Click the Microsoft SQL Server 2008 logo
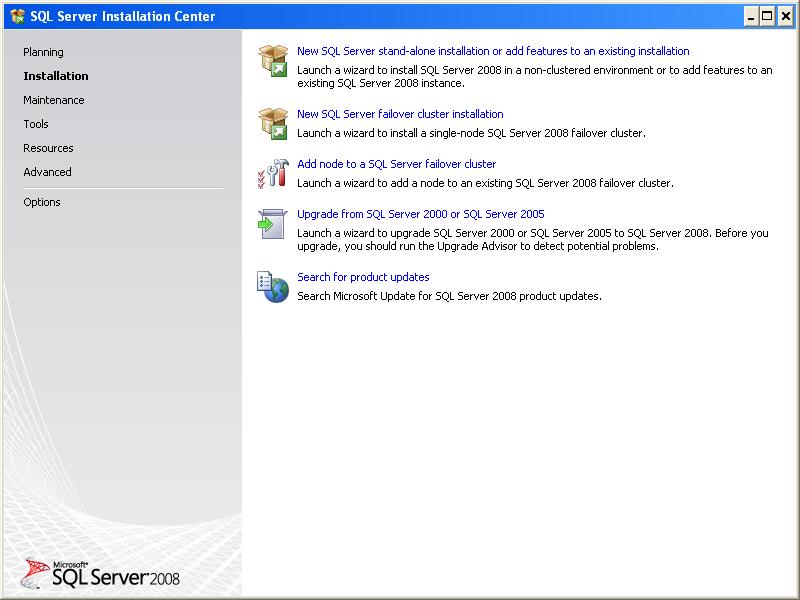Image resolution: width=800 pixels, height=600 pixels. tap(100, 572)
